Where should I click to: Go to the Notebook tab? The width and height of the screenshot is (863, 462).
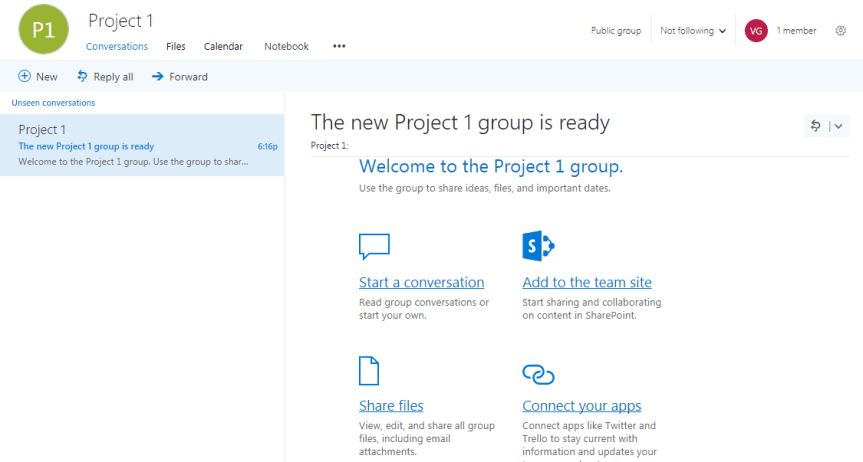coord(286,46)
